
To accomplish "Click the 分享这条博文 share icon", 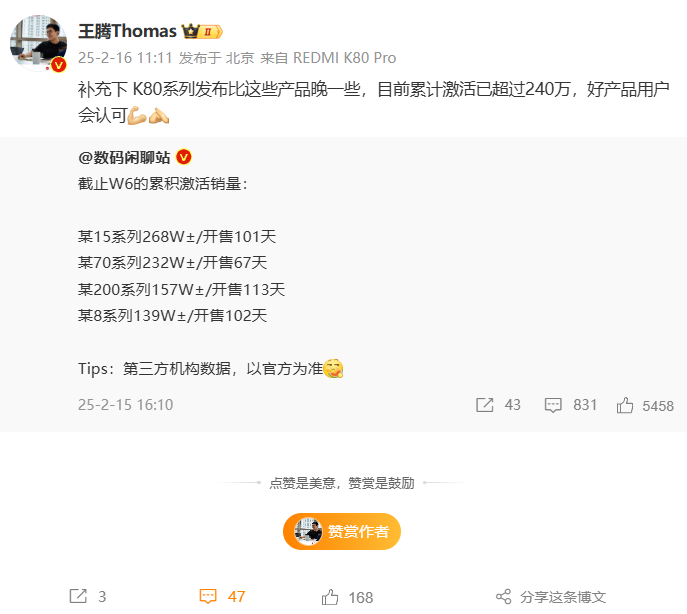I will point(503,596).
